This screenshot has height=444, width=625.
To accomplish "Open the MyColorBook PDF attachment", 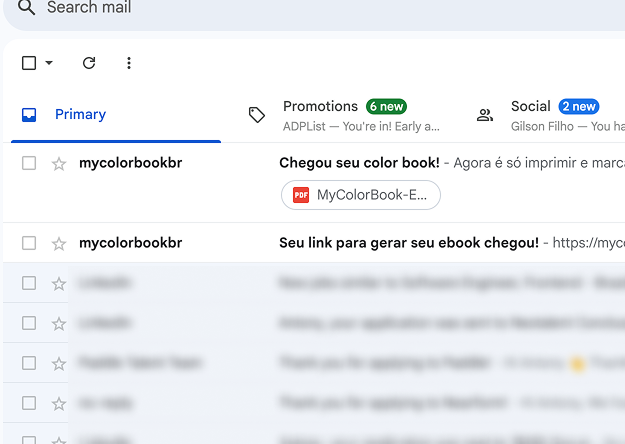I will pyautogui.click(x=371, y=195).
